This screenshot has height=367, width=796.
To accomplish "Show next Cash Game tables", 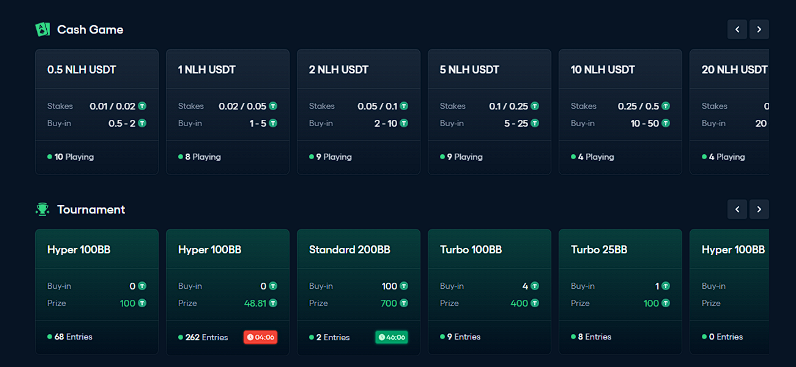I will click(x=759, y=29).
